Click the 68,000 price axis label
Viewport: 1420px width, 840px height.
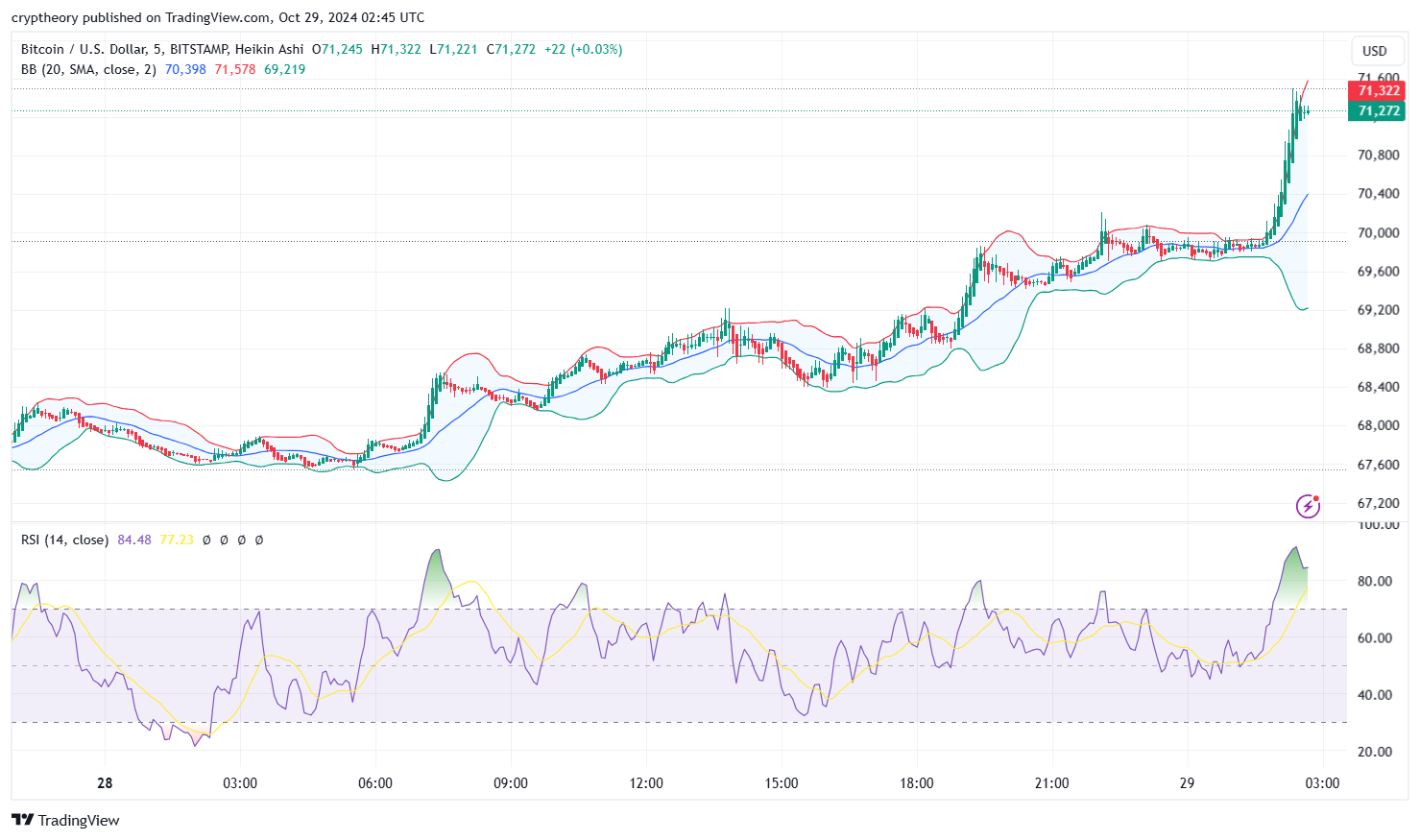tap(1378, 425)
